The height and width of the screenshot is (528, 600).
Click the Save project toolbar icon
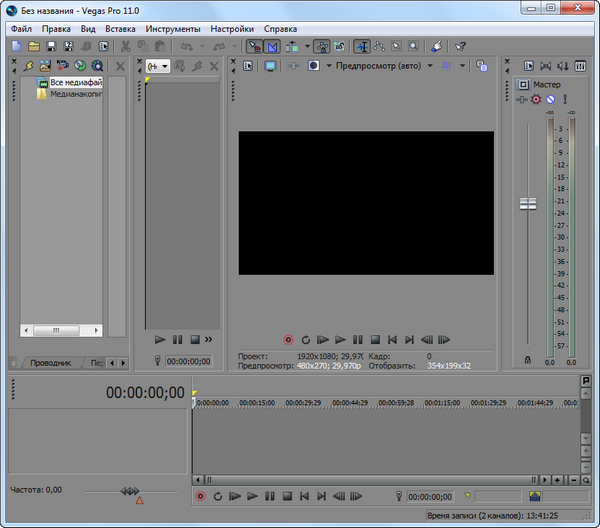(52, 46)
